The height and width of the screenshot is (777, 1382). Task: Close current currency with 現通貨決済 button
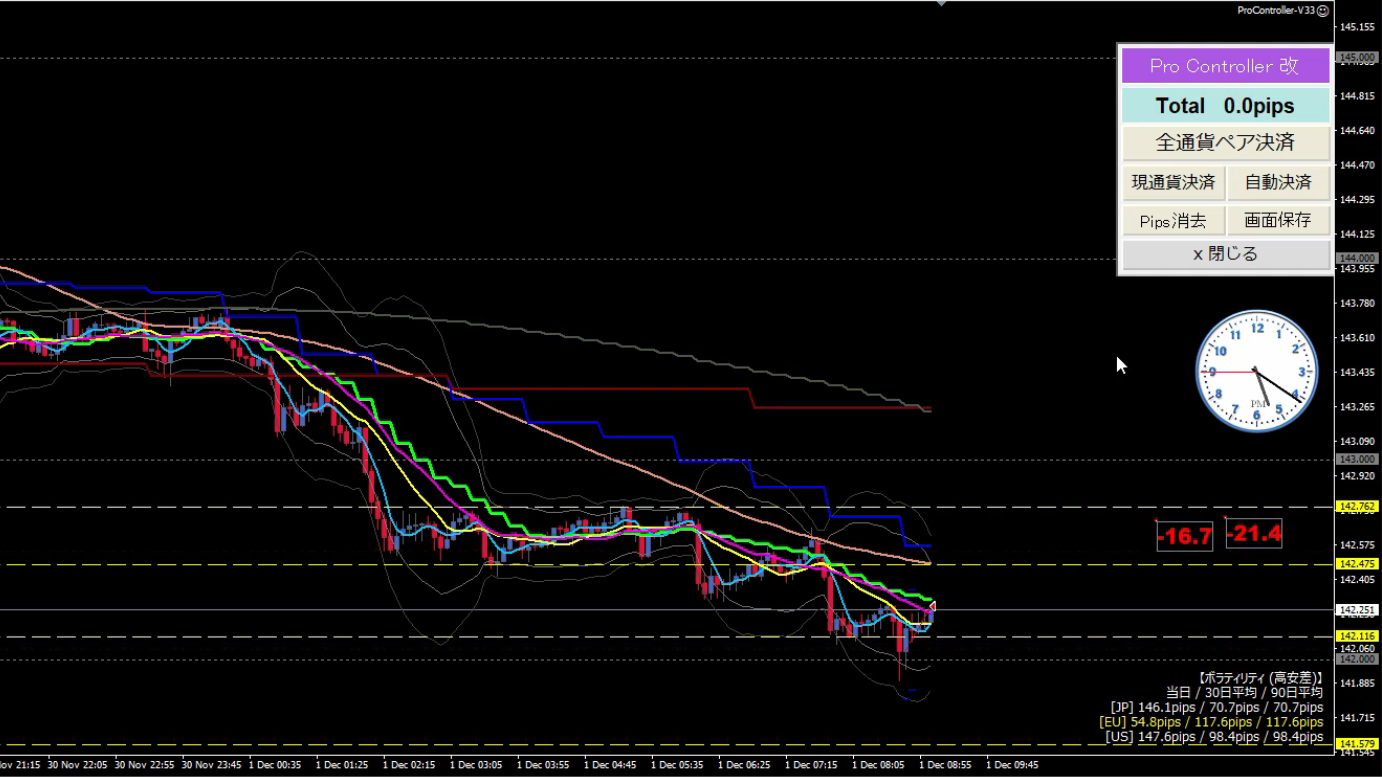click(x=1173, y=182)
